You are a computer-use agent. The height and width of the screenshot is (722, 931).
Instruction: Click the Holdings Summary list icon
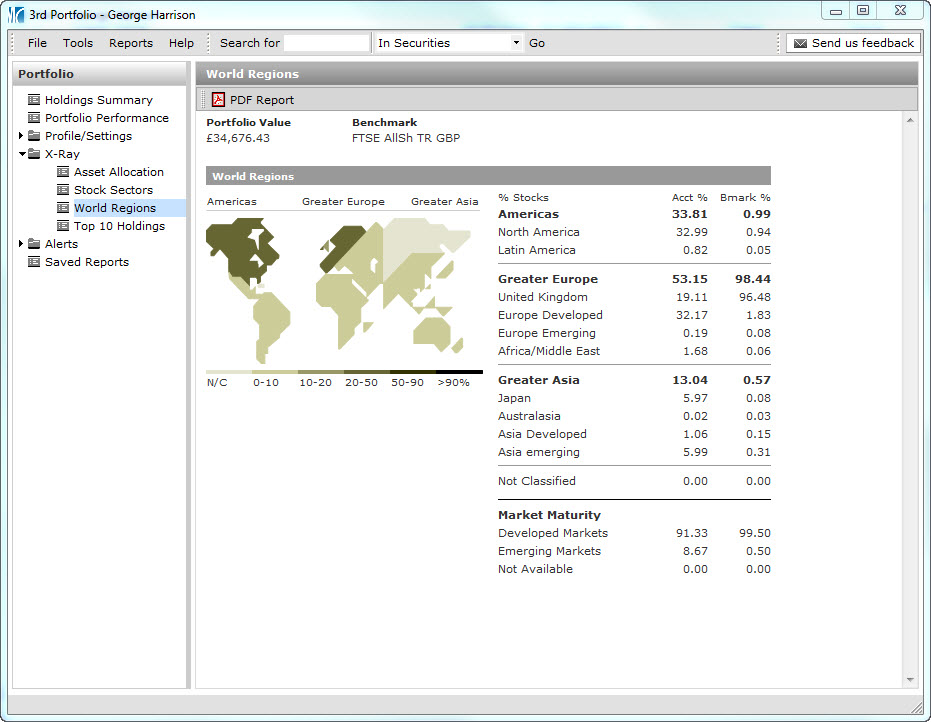click(34, 100)
